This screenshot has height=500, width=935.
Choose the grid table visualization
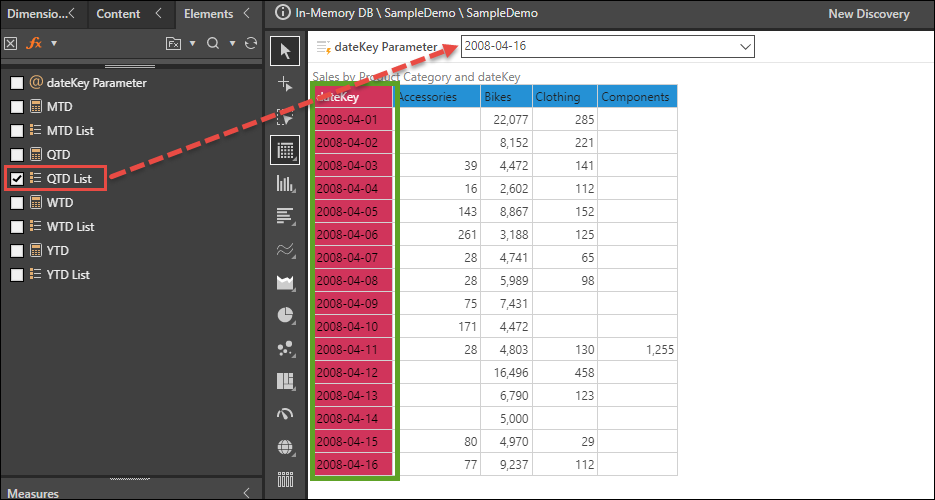286,150
